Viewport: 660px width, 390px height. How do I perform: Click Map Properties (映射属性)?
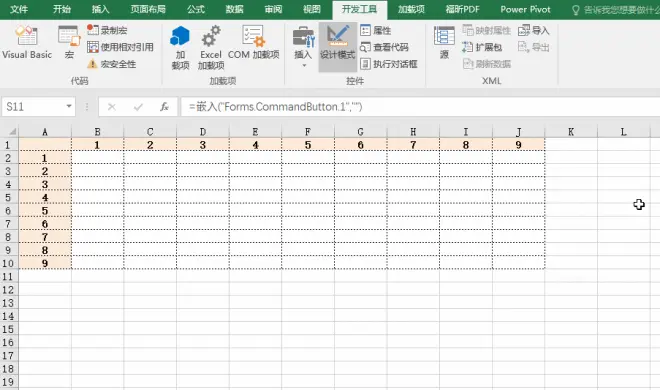click(x=486, y=30)
